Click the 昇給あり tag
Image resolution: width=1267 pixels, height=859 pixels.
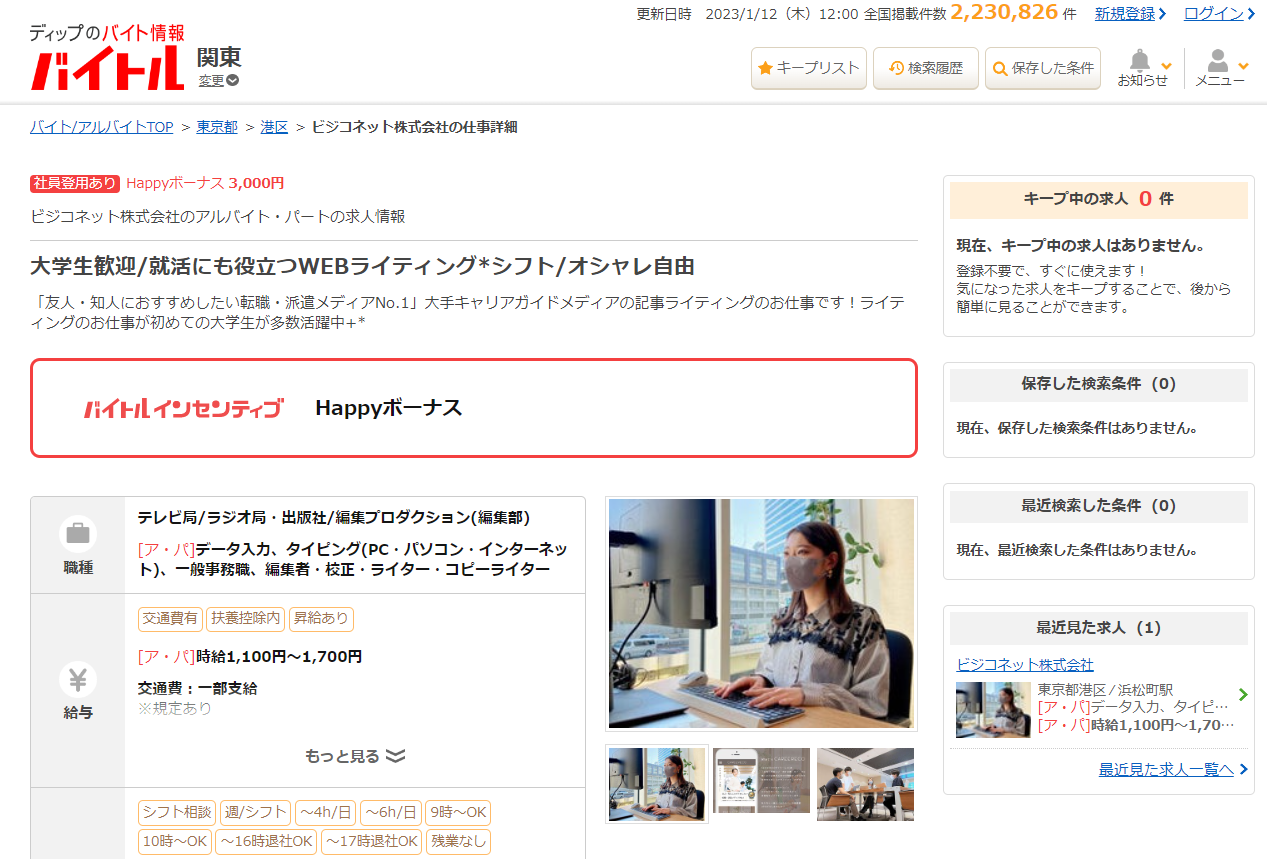(321, 619)
